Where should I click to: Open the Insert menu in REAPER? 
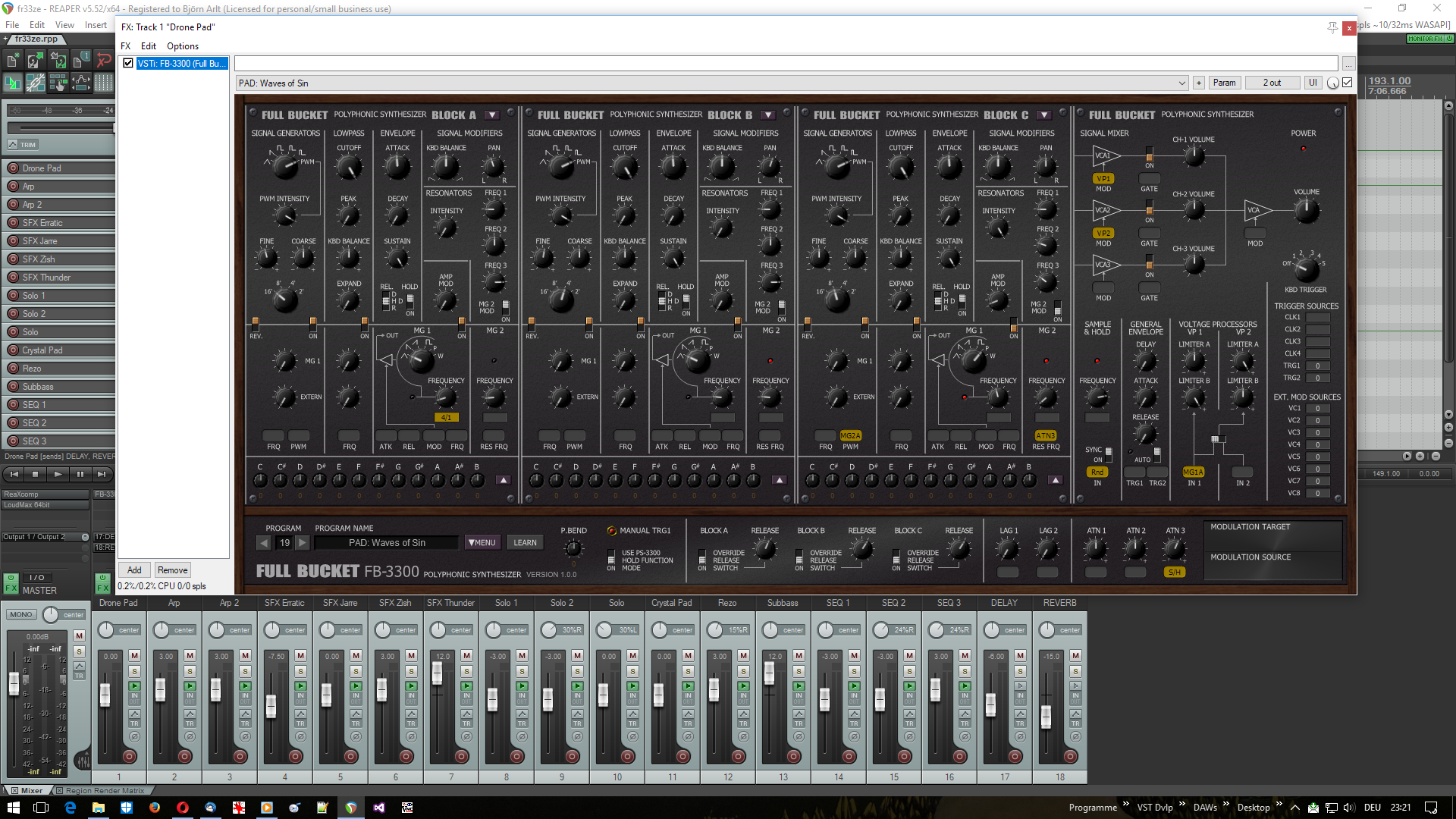tap(96, 25)
